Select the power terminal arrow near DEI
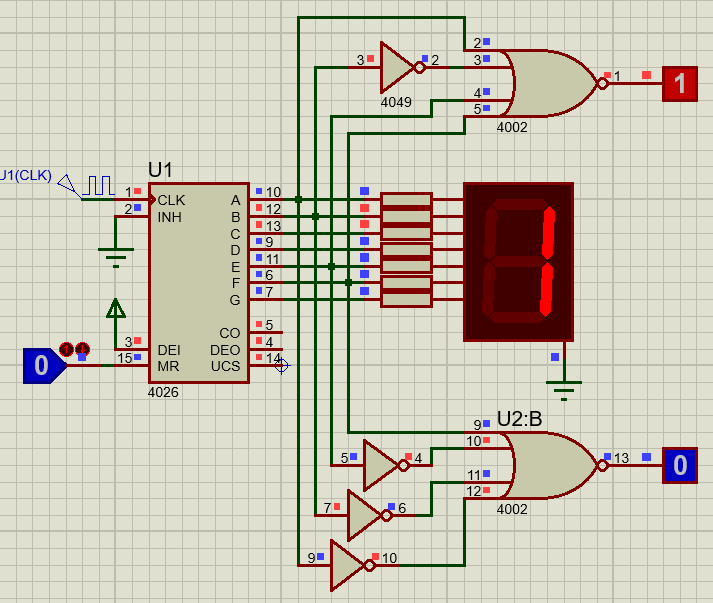The image size is (713, 603). pos(116,307)
